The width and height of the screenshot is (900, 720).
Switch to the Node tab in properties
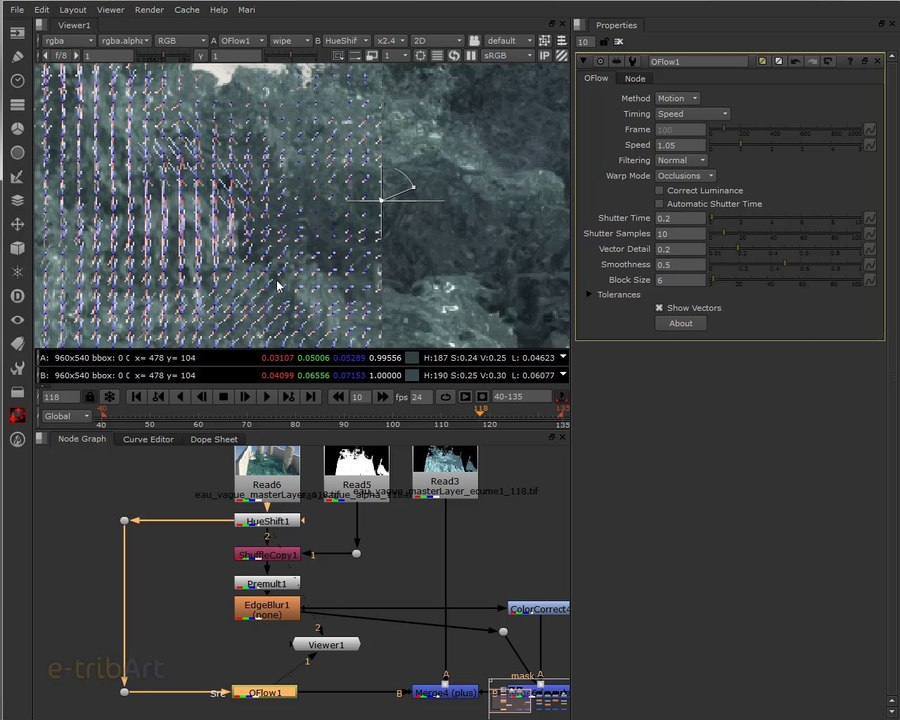pyautogui.click(x=635, y=79)
